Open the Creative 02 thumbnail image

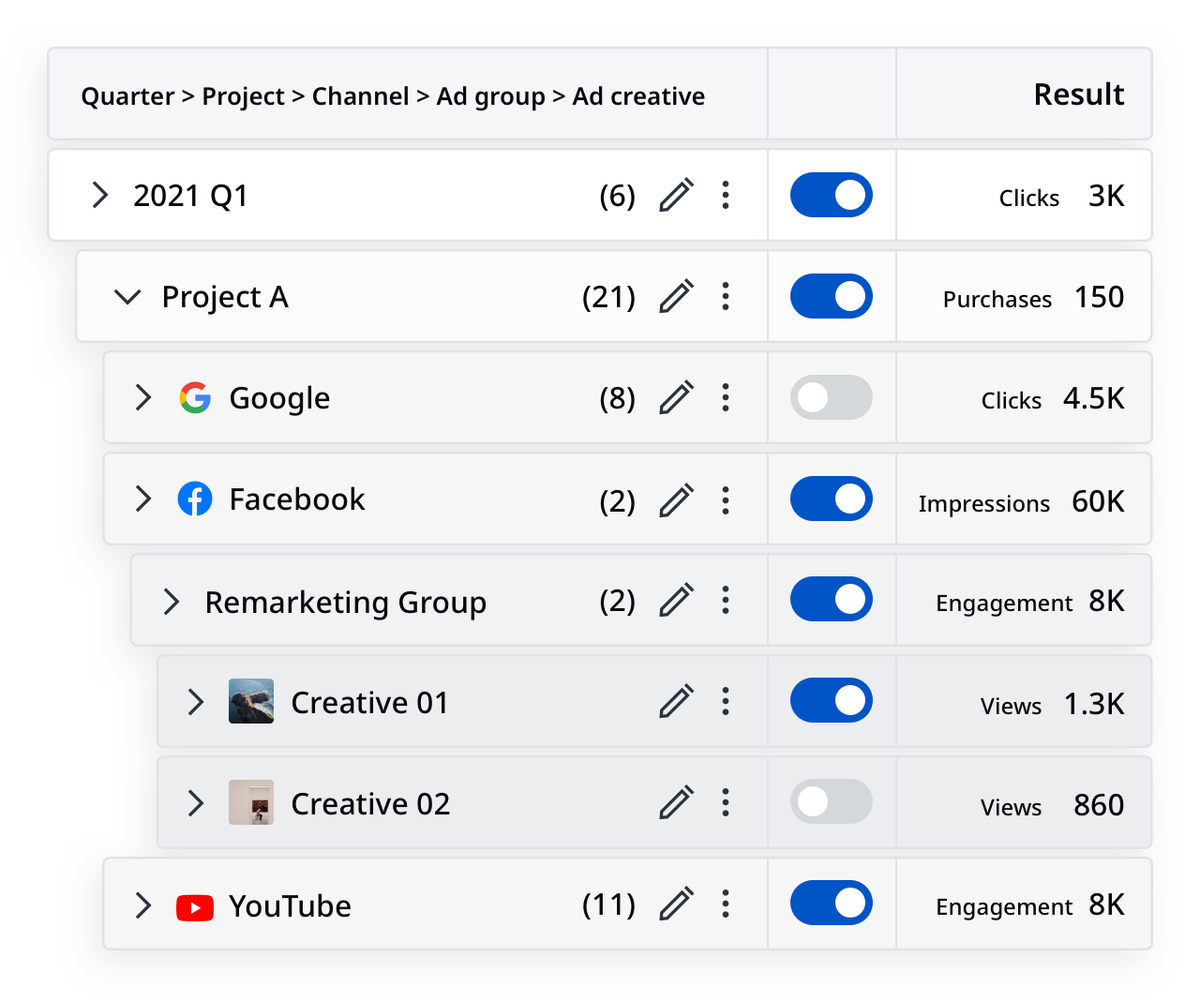tap(251, 802)
